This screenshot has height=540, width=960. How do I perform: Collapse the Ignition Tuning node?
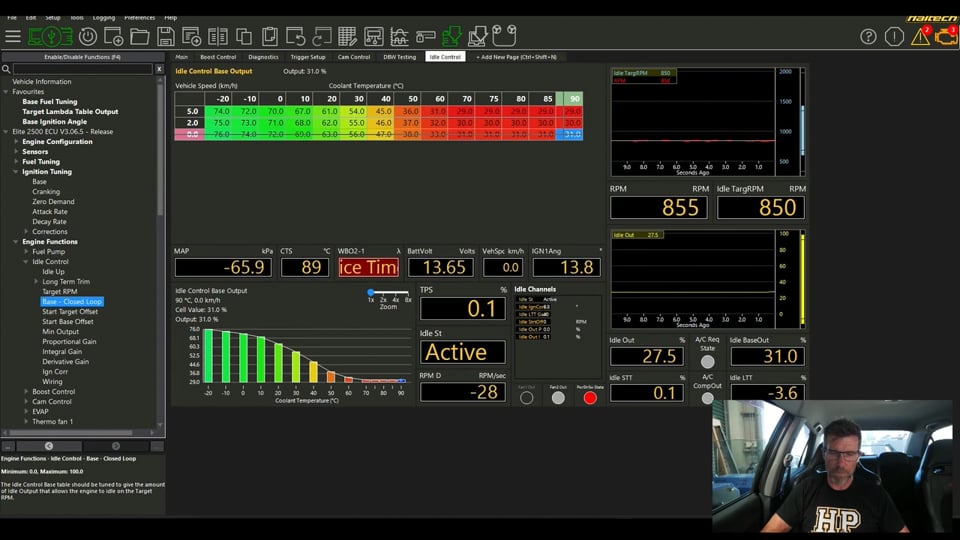tap(16, 171)
